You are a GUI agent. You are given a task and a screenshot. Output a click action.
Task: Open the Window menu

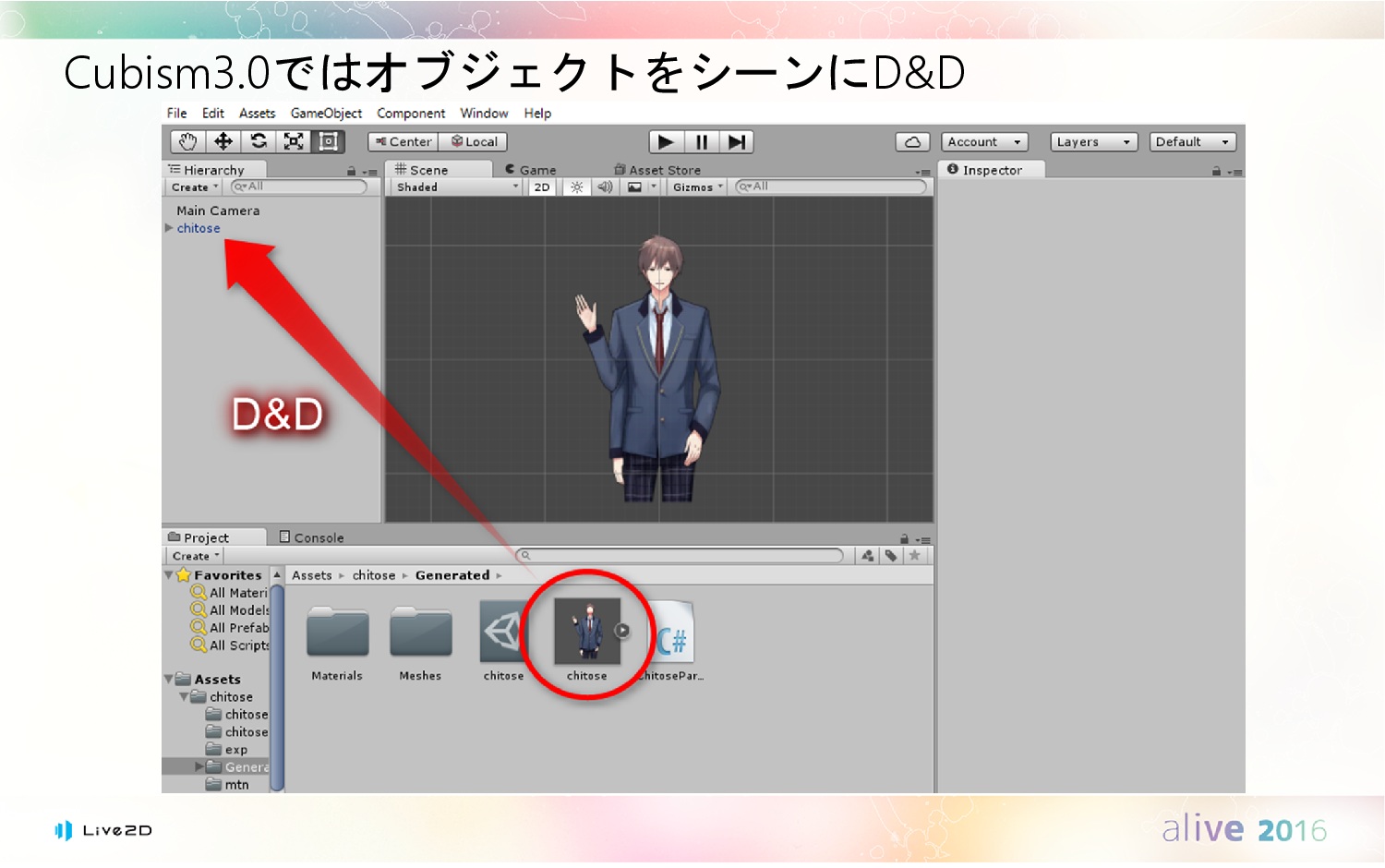[x=484, y=114]
